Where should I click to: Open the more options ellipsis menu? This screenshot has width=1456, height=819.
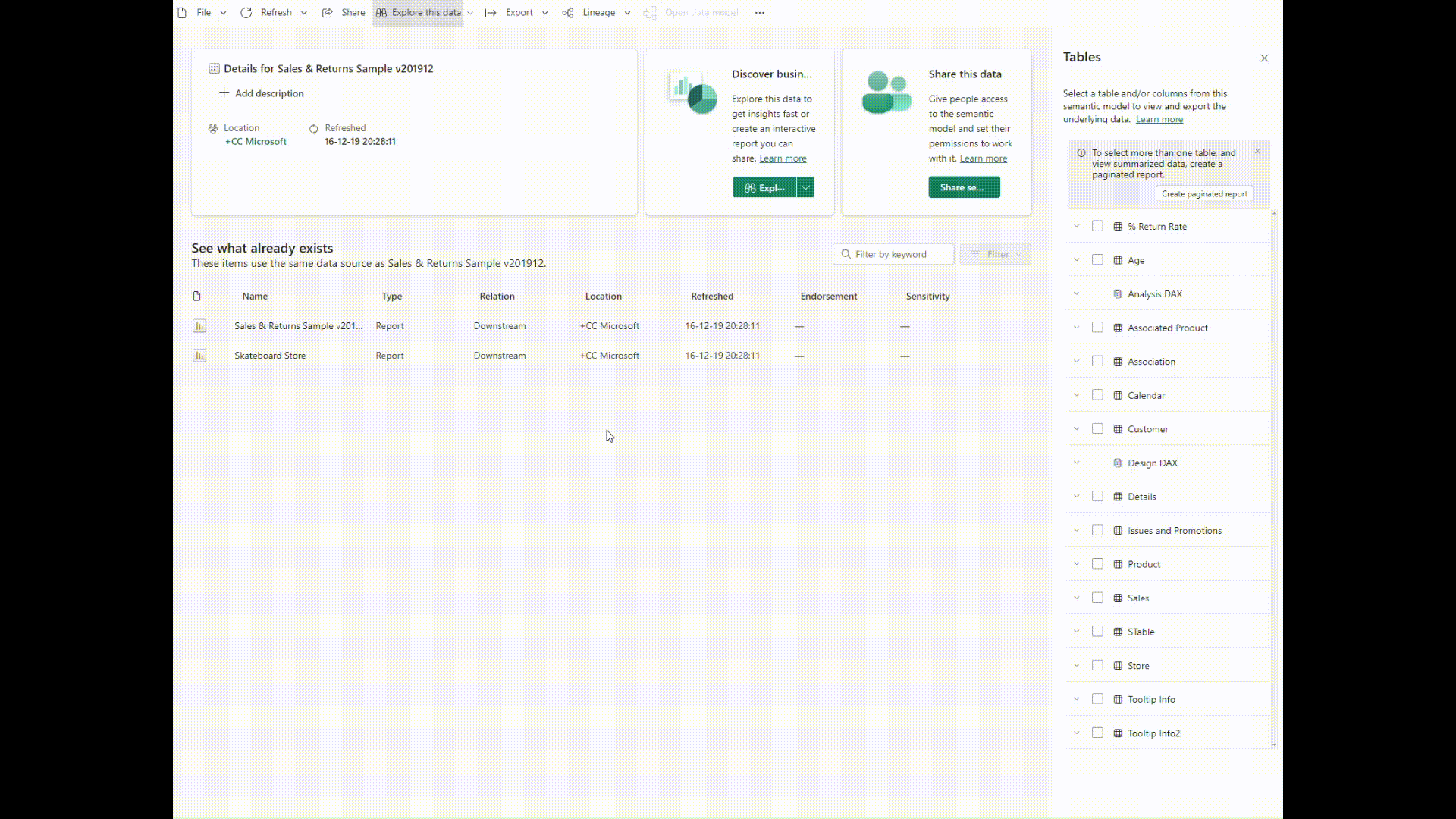(x=760, y=13)
